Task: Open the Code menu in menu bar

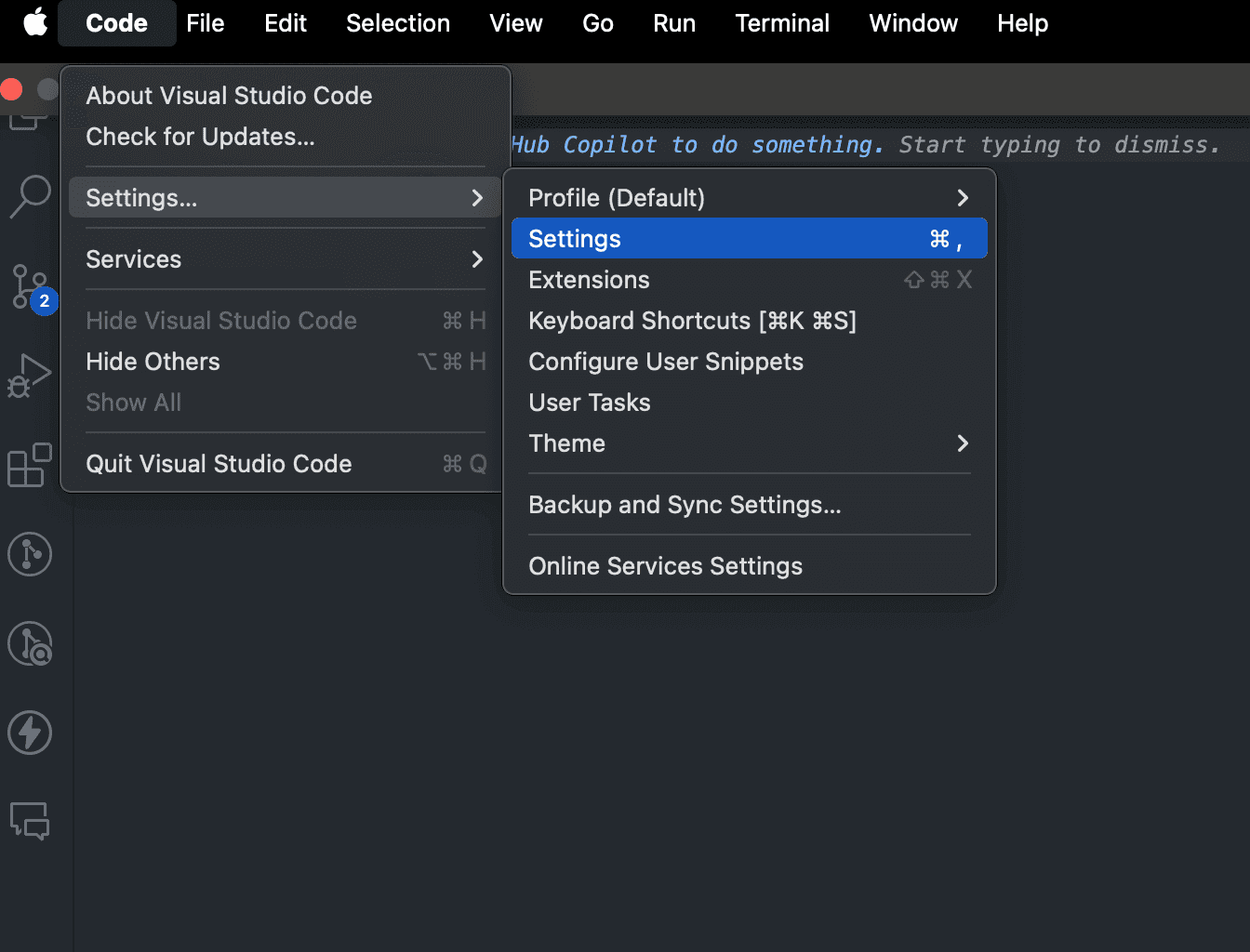Action: 116,23
